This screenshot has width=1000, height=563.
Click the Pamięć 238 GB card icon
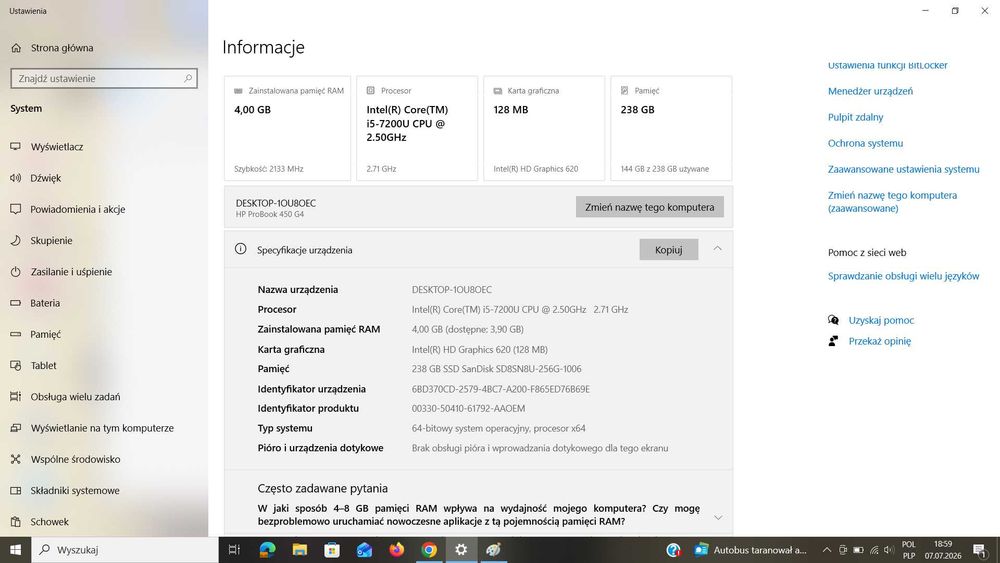tap(624, 91)
